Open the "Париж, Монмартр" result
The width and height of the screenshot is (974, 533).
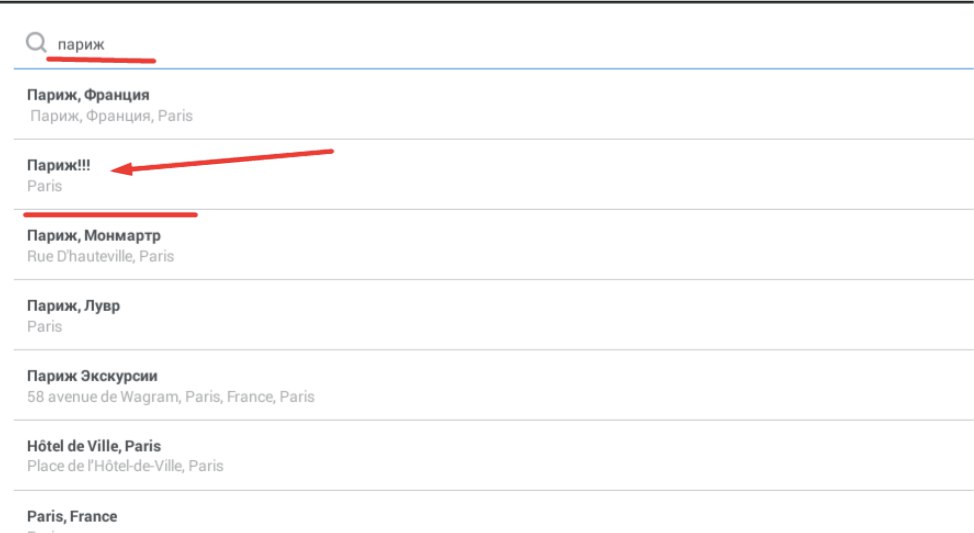pyautogui.click(x=93, y=236)
